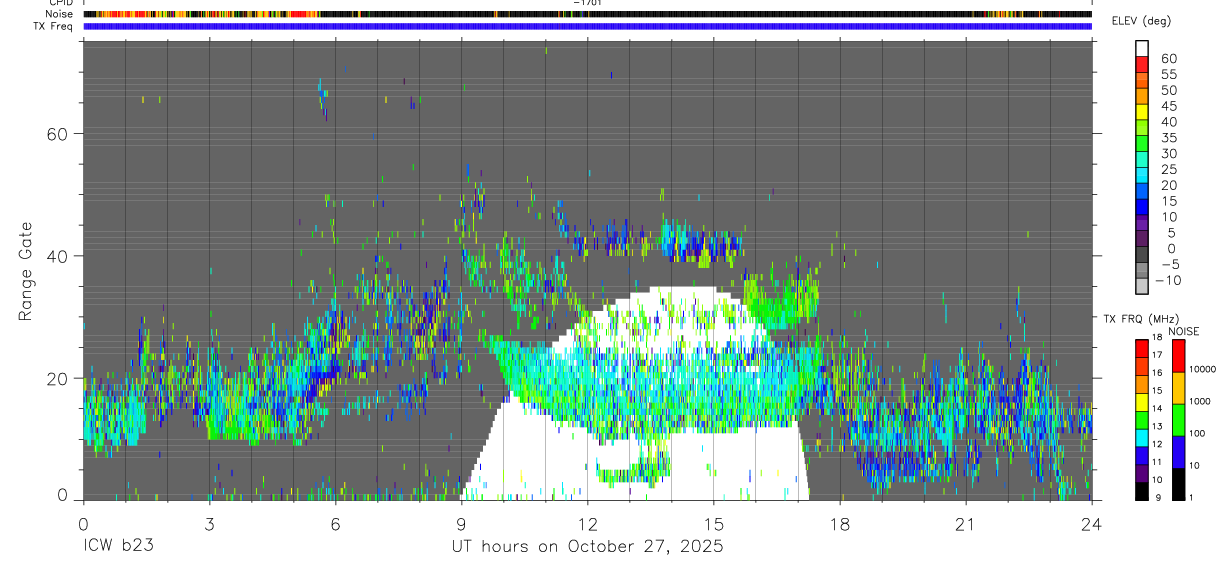Click the '100' value on NOISE colorbar
The height and width of the screenshot is (567, 1228).
(1198, 433)
